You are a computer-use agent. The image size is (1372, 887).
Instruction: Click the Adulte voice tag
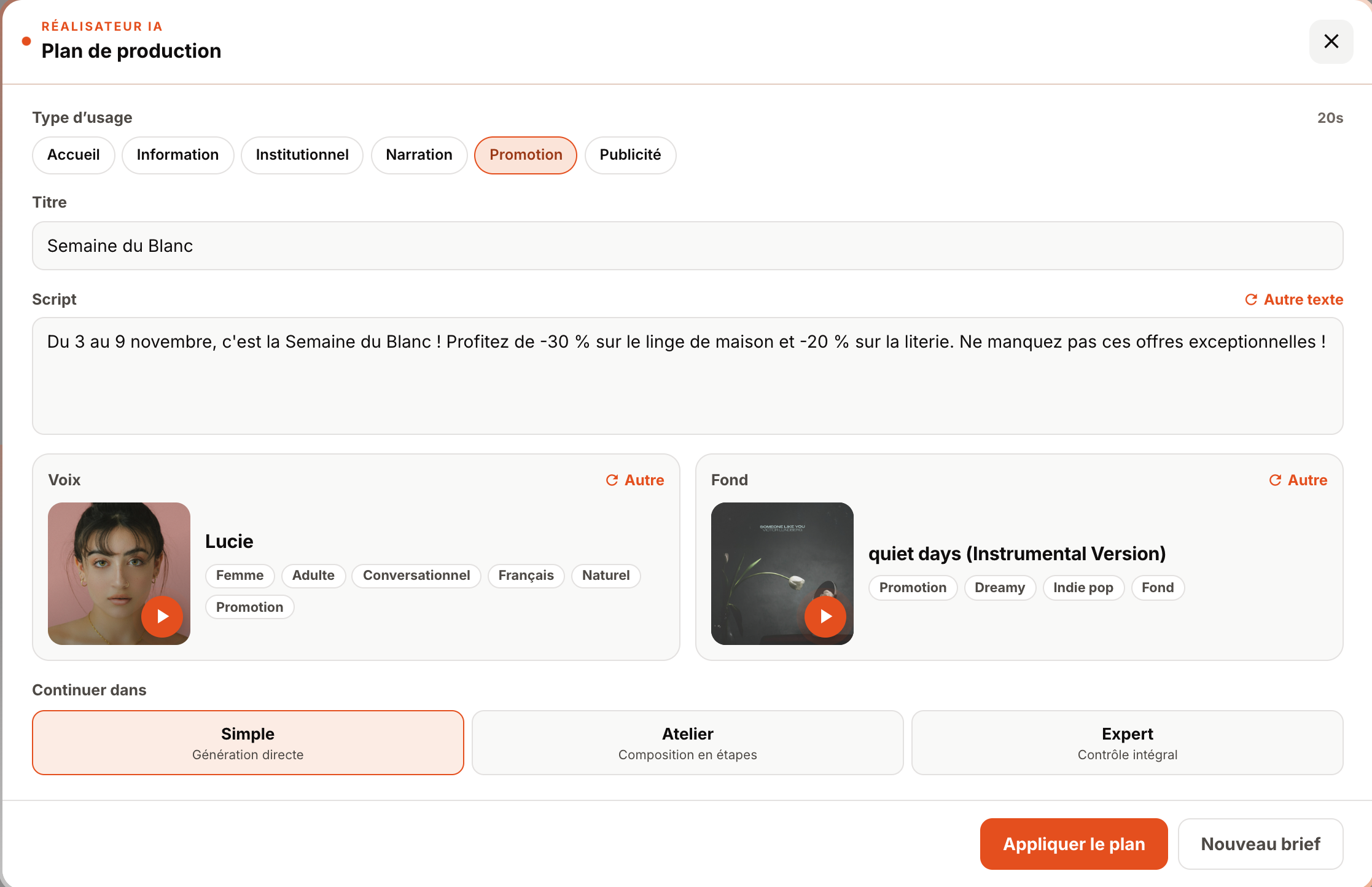pyautogui.click(x=313, y=576)
